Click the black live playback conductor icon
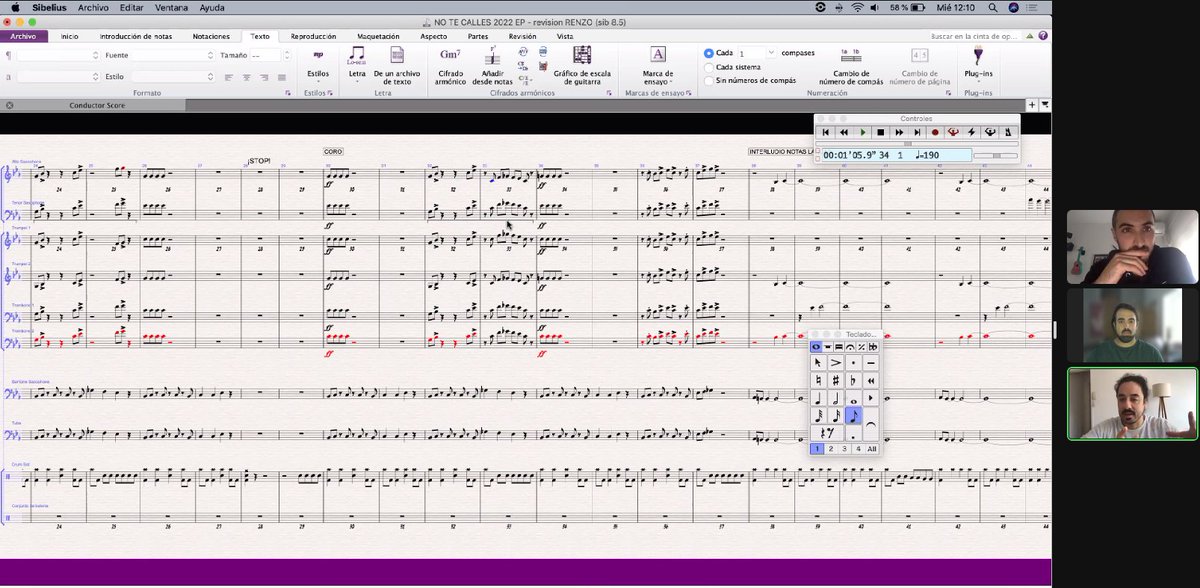1200x588 pixels. pyautogui.click(x=990, y=132)
